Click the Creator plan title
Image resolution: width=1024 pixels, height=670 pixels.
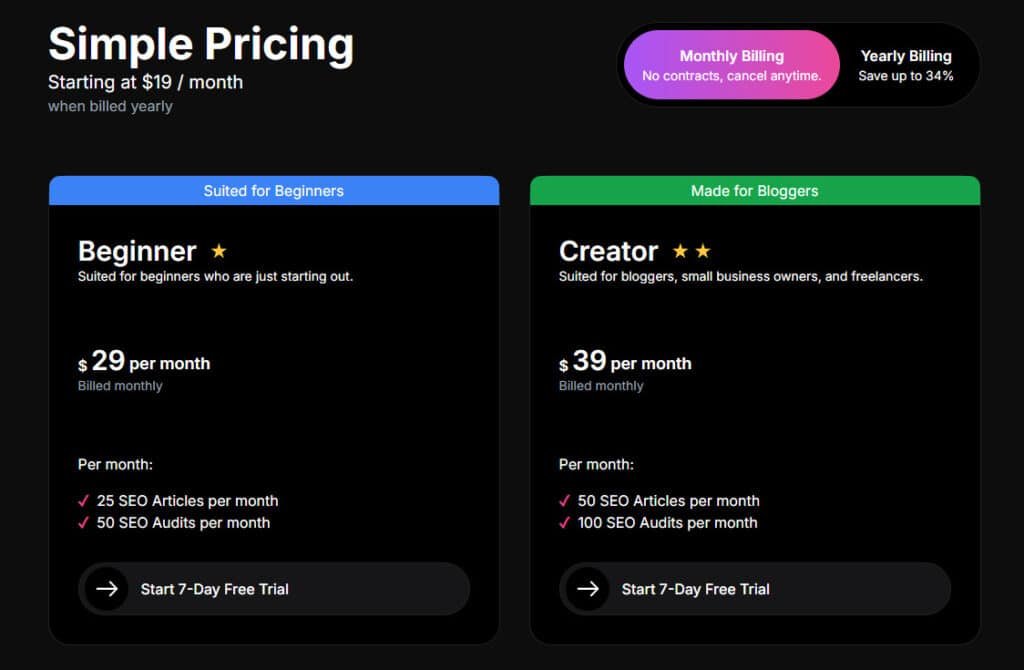coord(608,251)
